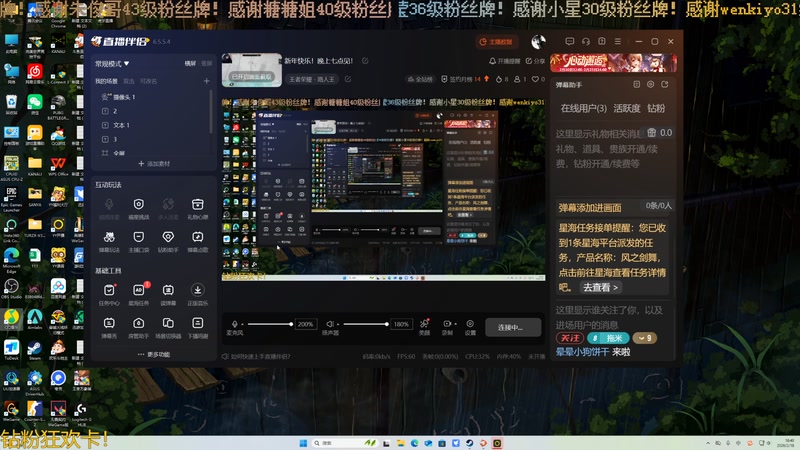Viewport: 800px width, 450px height.
Task: Open the 设置 settings gear
Action: point(470,327)
